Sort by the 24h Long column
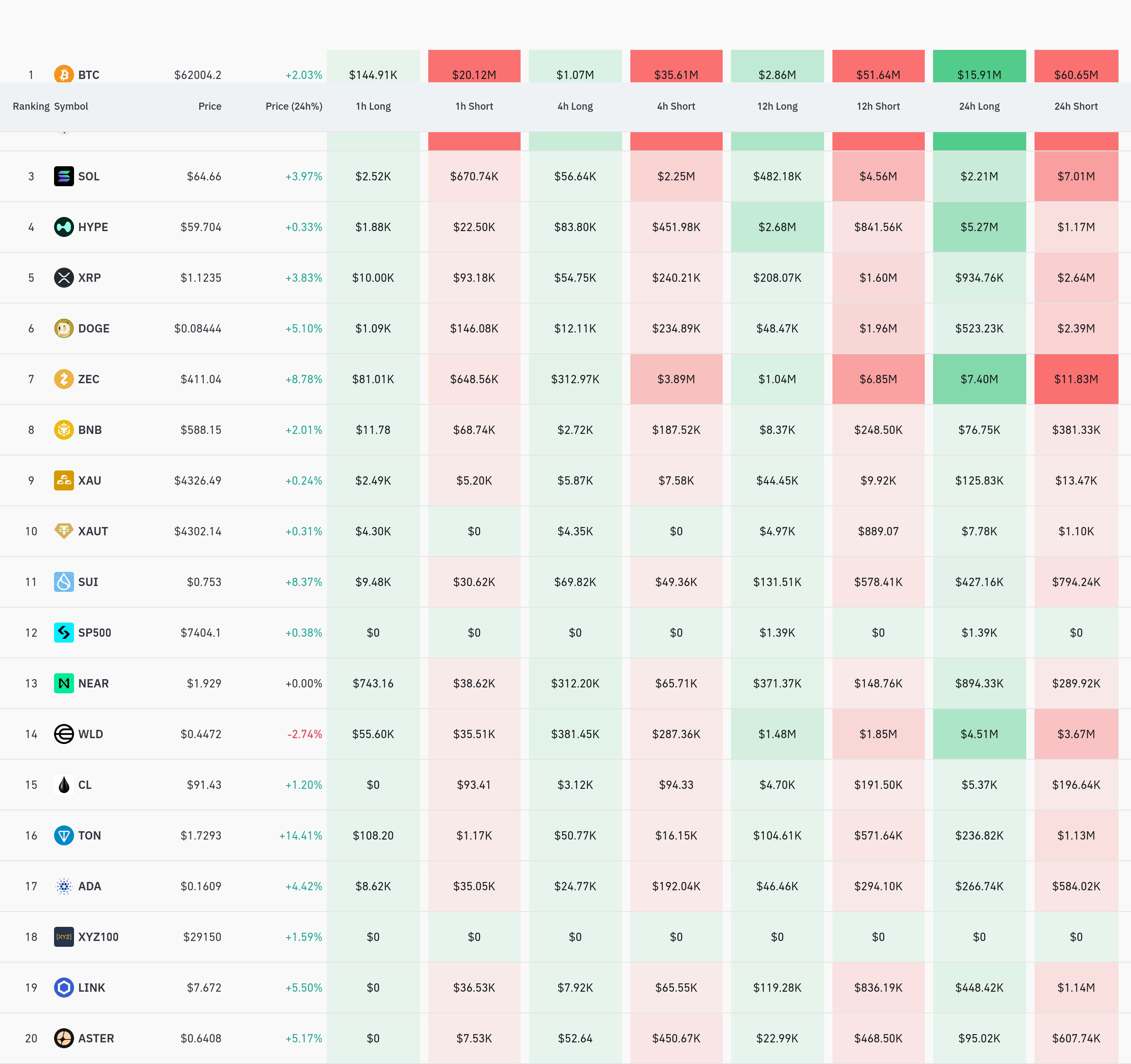The width and height of the screenshot is (1131, 1064). (x=980, y=106)
